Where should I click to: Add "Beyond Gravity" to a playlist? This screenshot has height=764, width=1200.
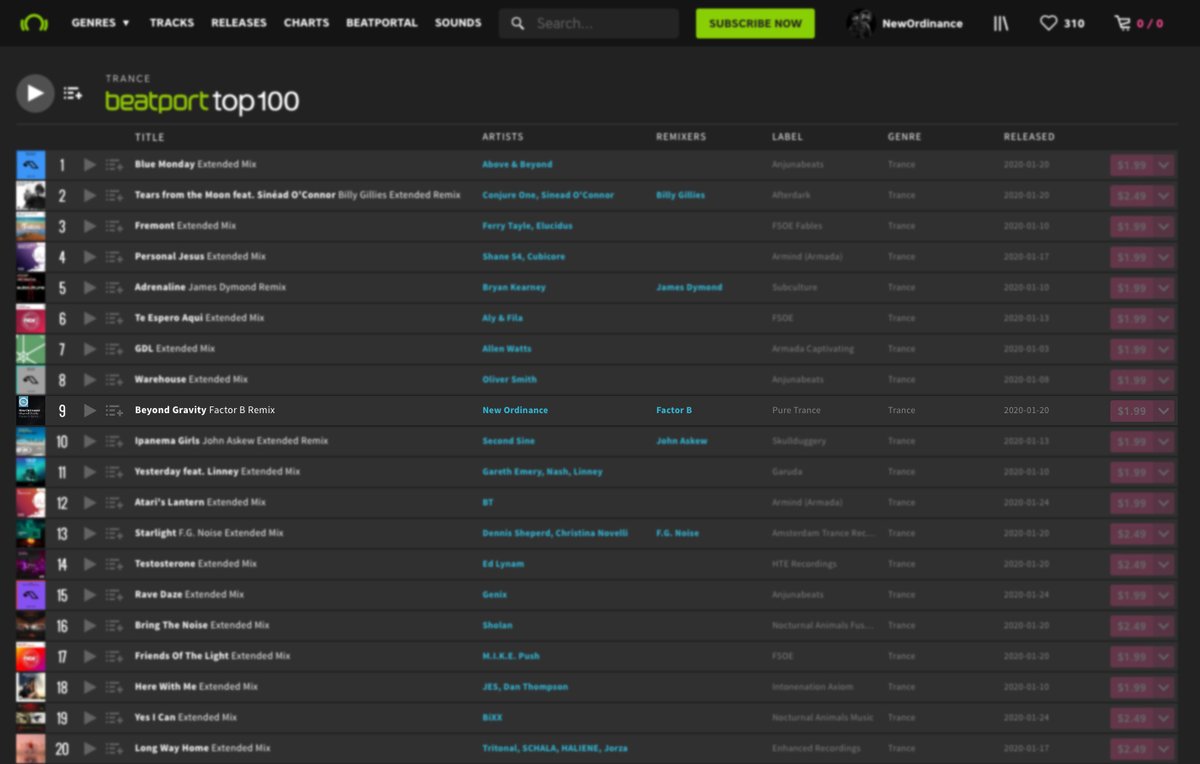coord(114,410)
